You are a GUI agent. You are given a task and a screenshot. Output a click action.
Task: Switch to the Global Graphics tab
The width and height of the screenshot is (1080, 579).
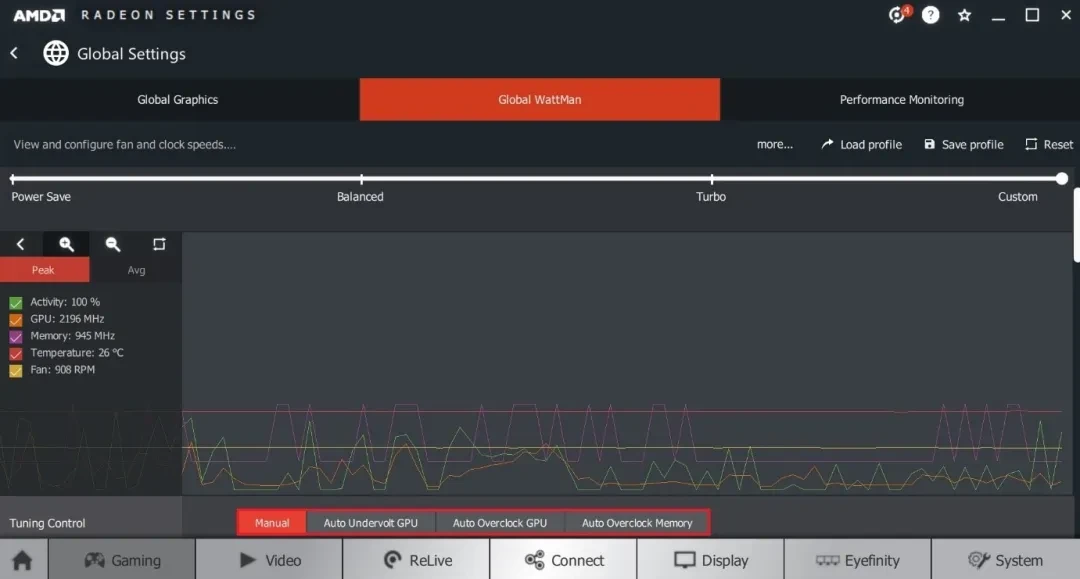[178, 100]
